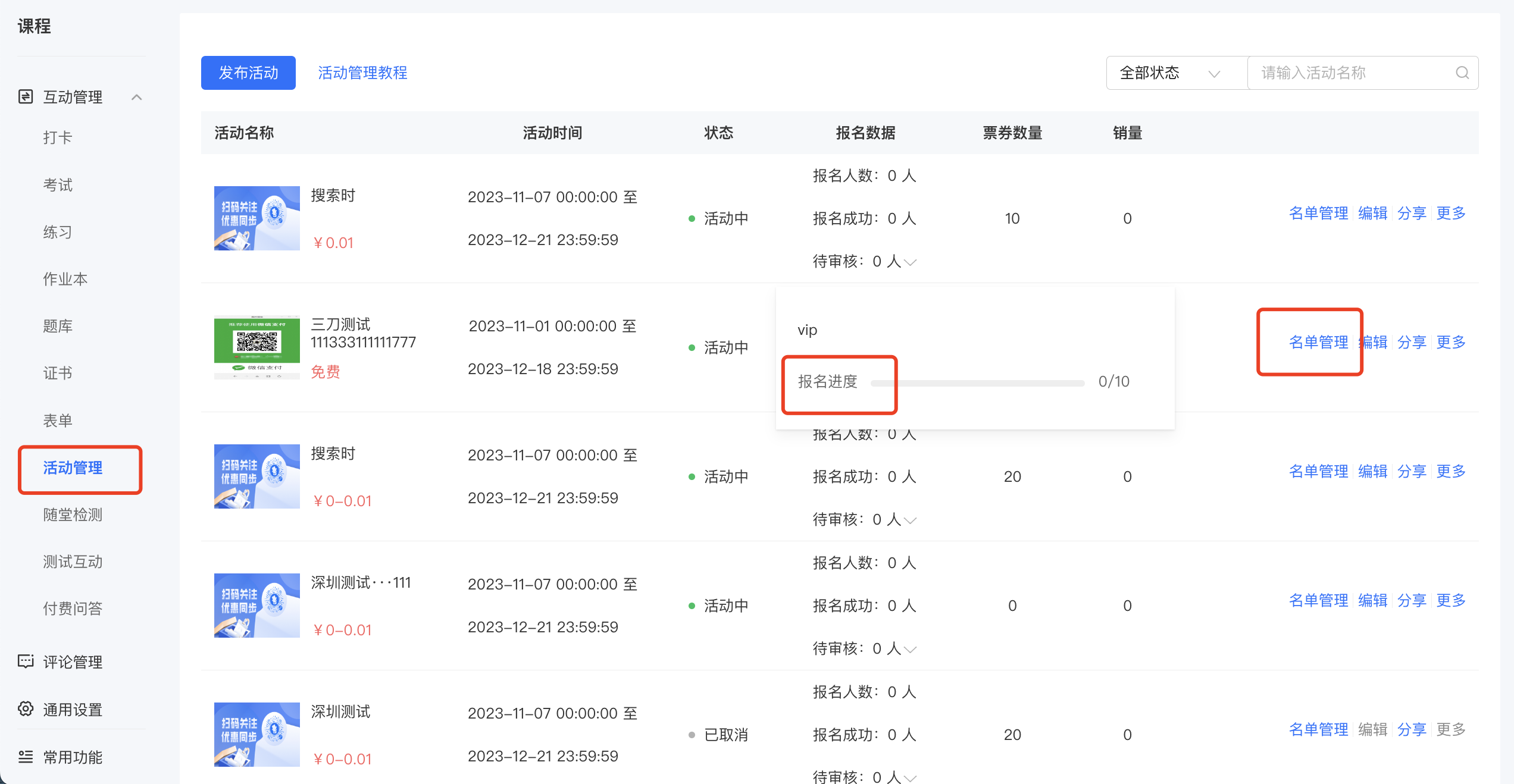Click the 评论管理 comment icon
1514x784 pixels.
(26, 661)
